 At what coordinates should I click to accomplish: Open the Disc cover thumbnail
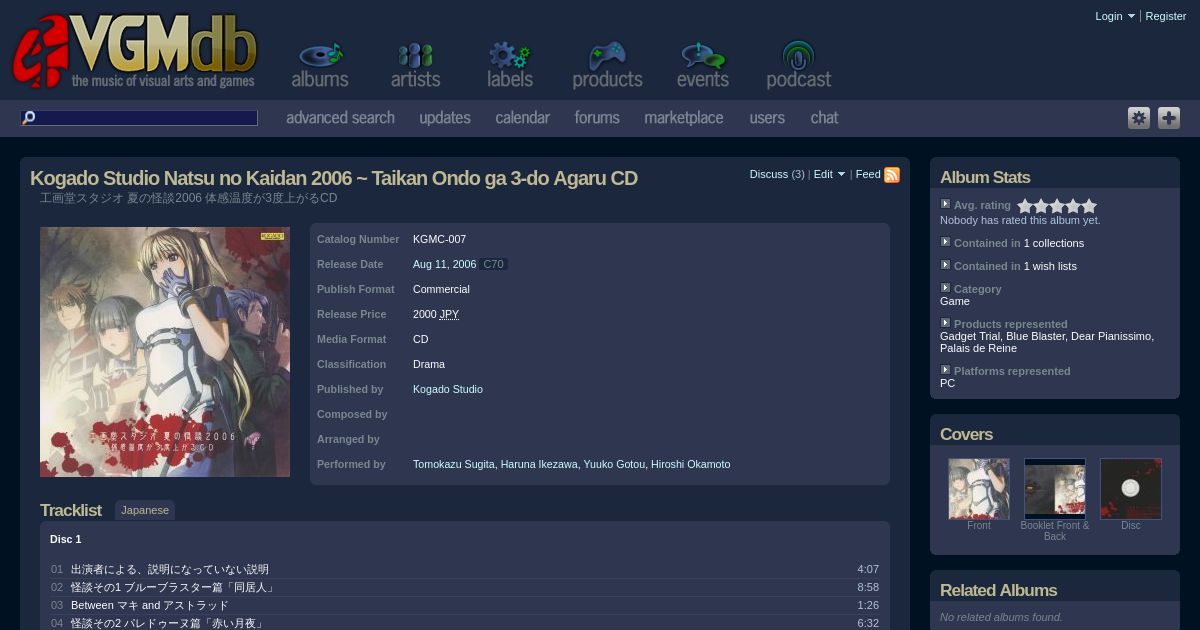point(1131,488)
